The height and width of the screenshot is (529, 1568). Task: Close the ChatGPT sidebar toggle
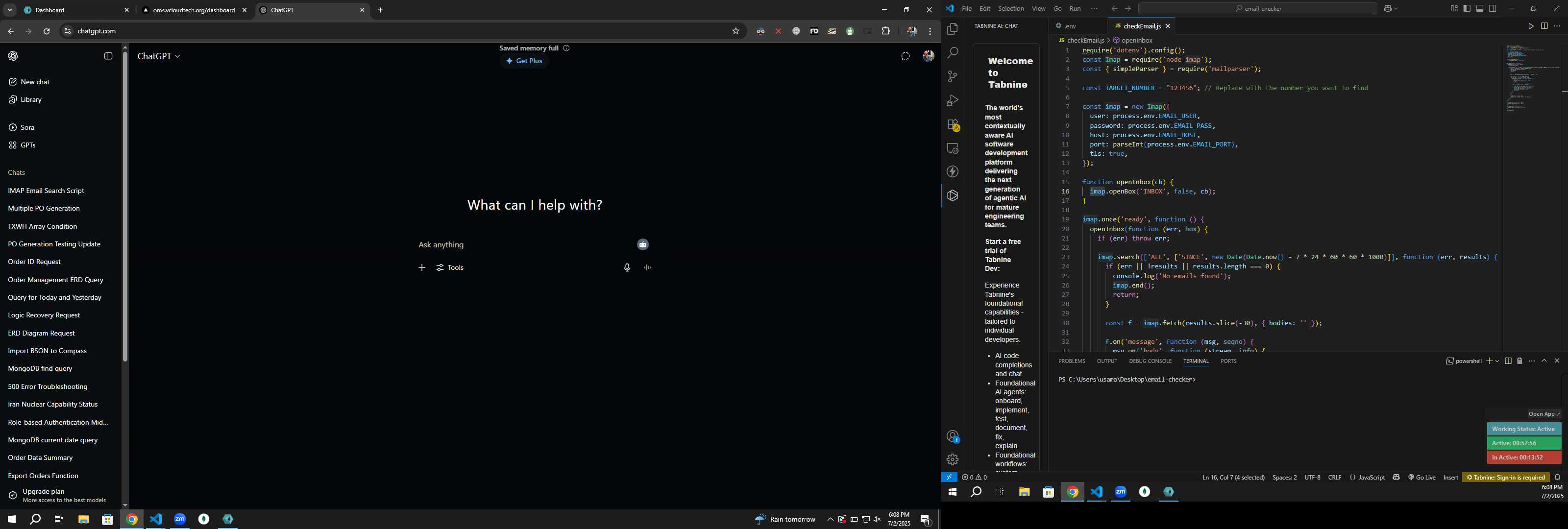[x=108, y=56]
